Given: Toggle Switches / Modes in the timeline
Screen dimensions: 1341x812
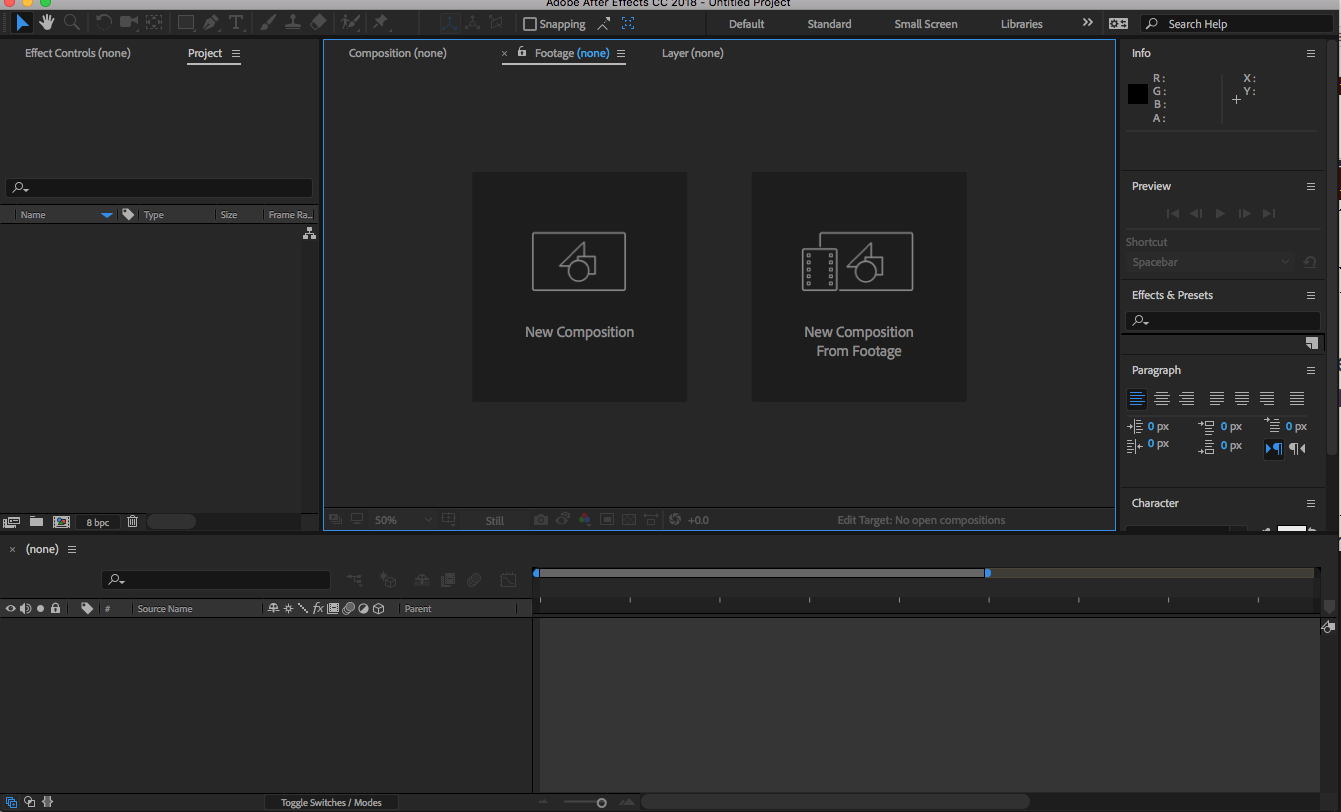Looking at the screenshot, I should pos(331,801).
